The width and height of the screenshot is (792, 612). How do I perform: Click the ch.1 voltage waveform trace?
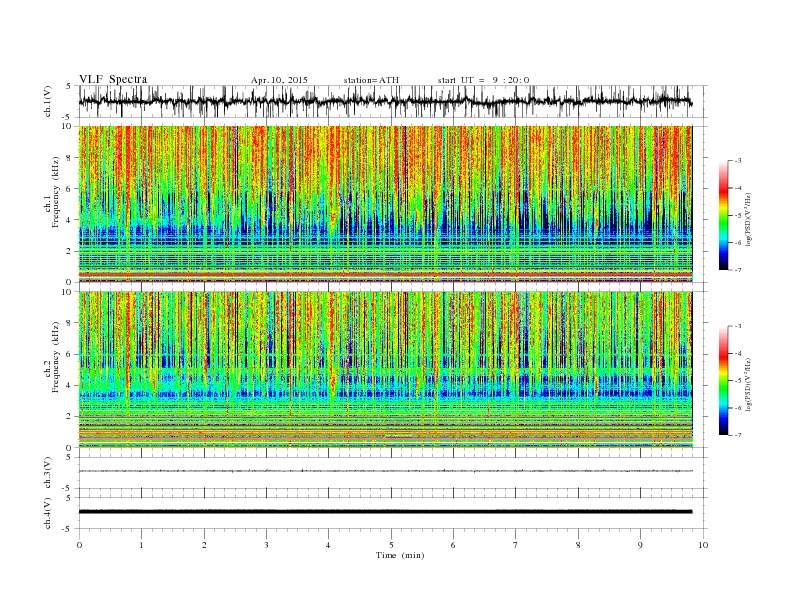click(386, 101)
